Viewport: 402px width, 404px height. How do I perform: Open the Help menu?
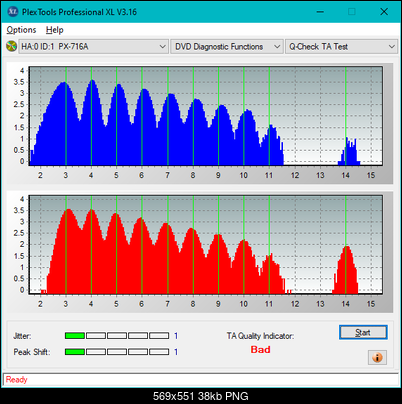pos(55,30)
